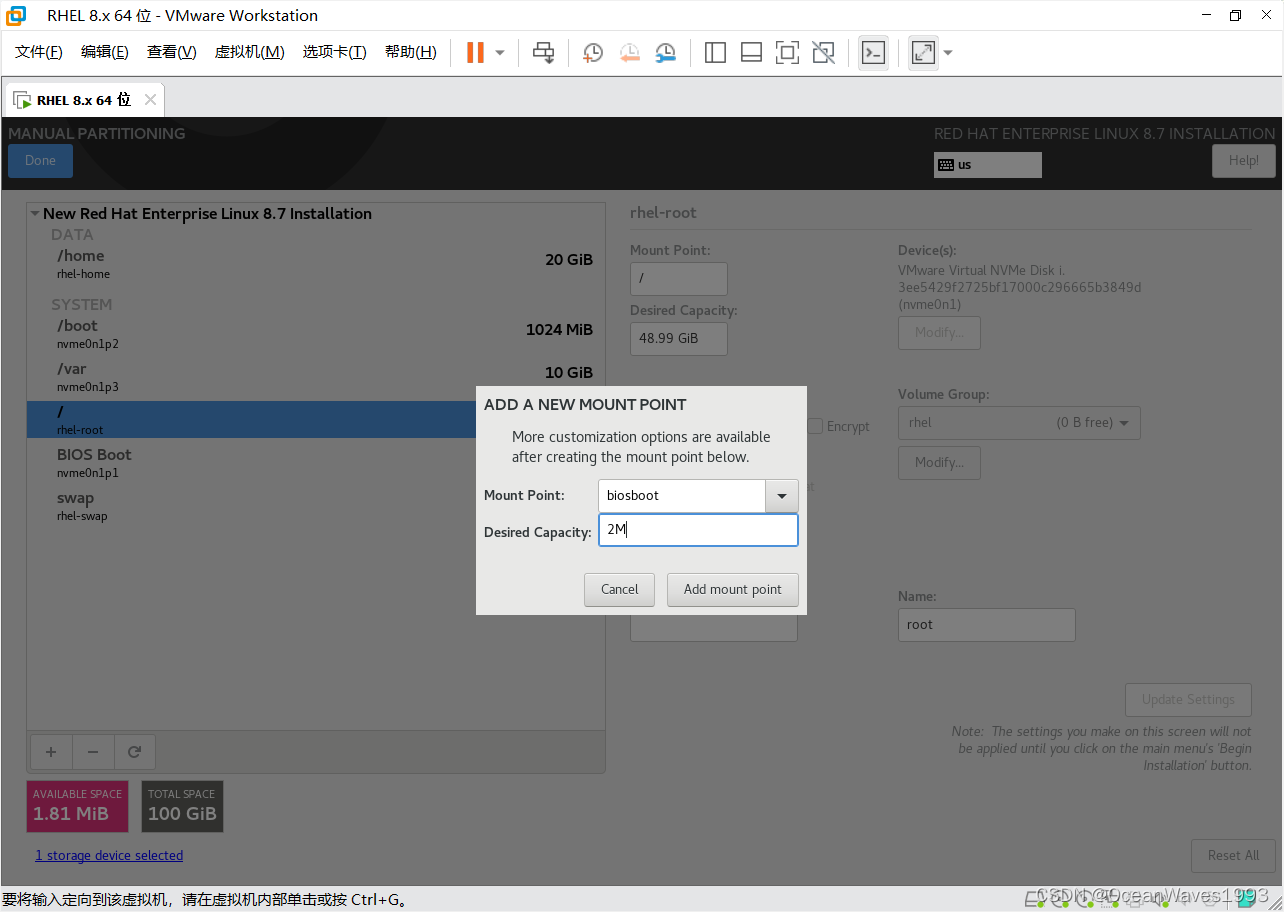Click Cancel in the mount point dialog
The width and height of the screenshot is (1284, 912).
pos(619,590)
